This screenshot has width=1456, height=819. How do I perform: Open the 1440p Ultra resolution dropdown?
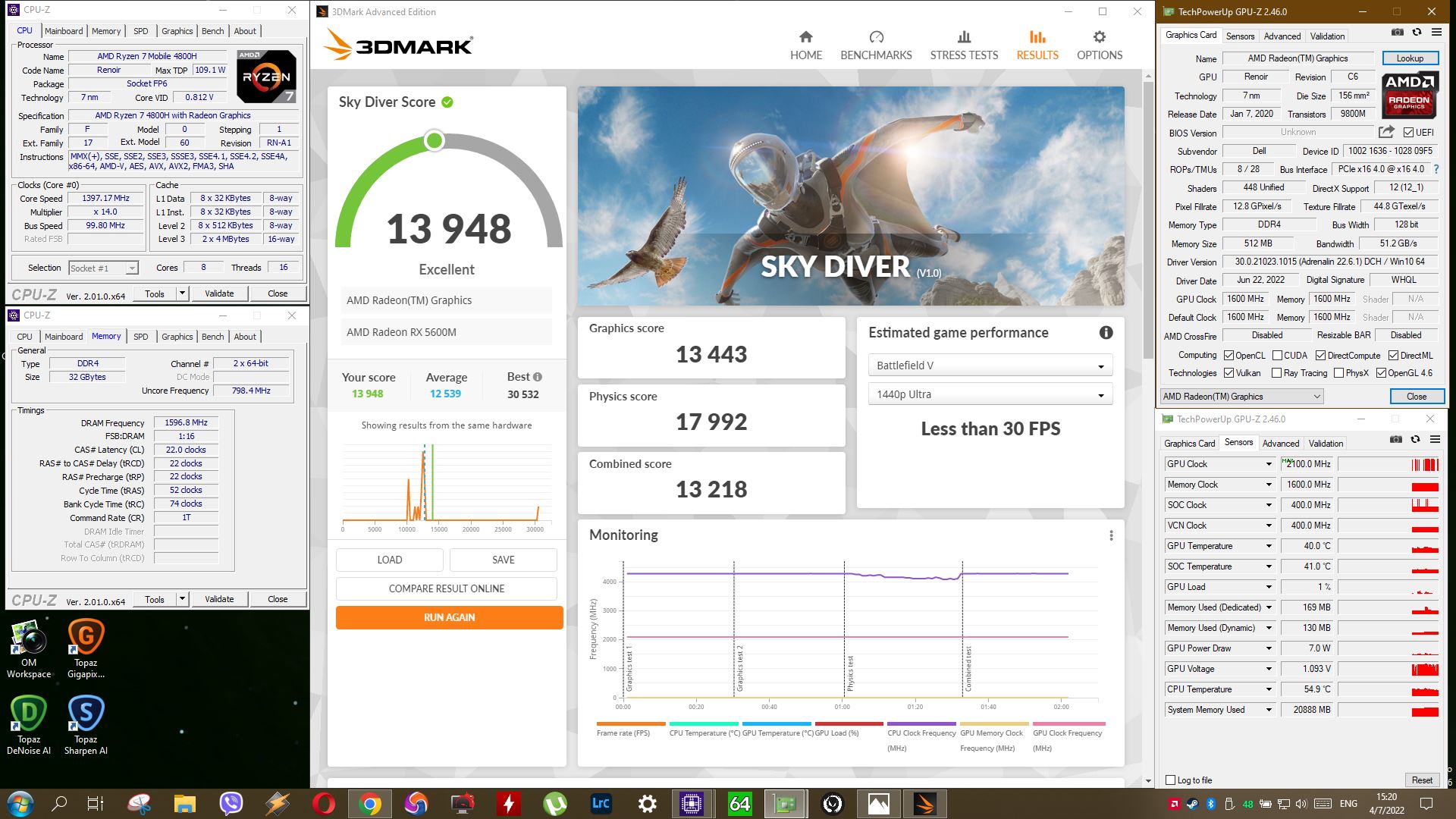coord(990,394)
